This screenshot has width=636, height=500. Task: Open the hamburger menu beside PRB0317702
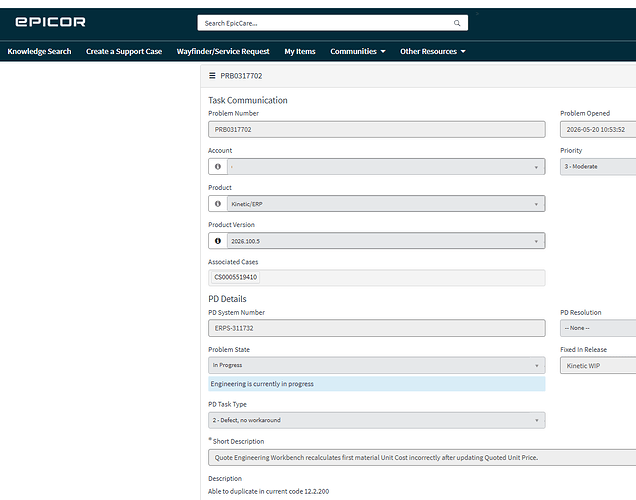212,76
